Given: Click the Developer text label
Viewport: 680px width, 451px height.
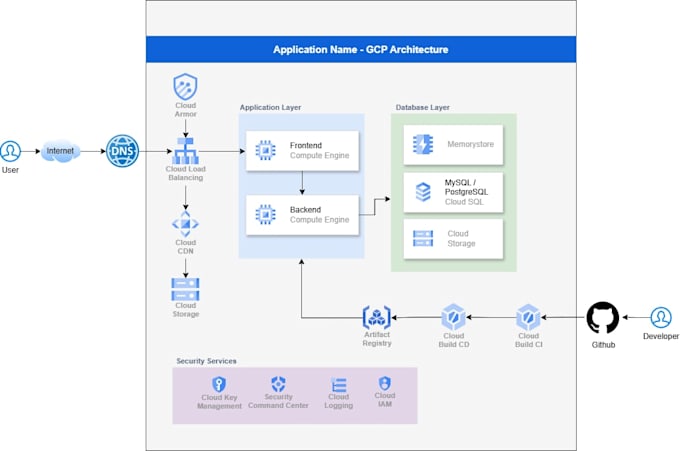Looking at the screenshot, I should click(661, 336).
